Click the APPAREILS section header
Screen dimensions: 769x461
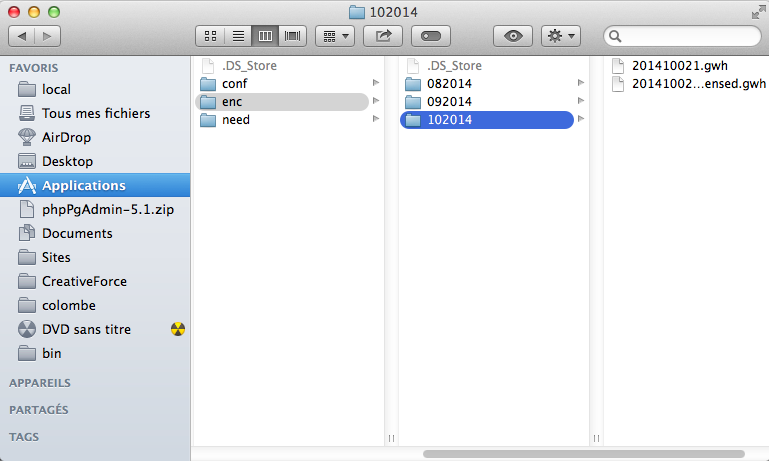point(40,383)
